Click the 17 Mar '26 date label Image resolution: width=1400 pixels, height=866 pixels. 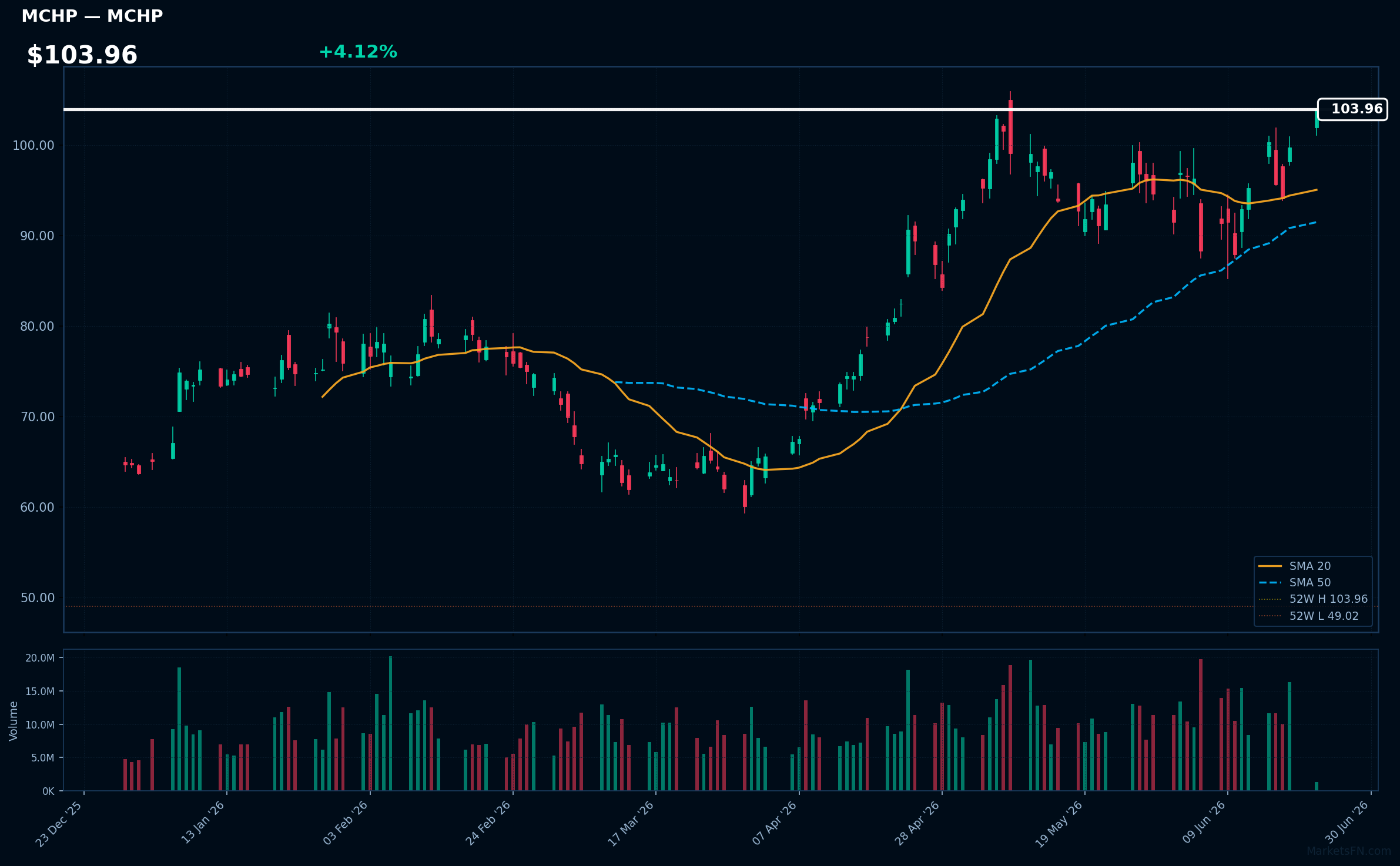click(631, 824)
